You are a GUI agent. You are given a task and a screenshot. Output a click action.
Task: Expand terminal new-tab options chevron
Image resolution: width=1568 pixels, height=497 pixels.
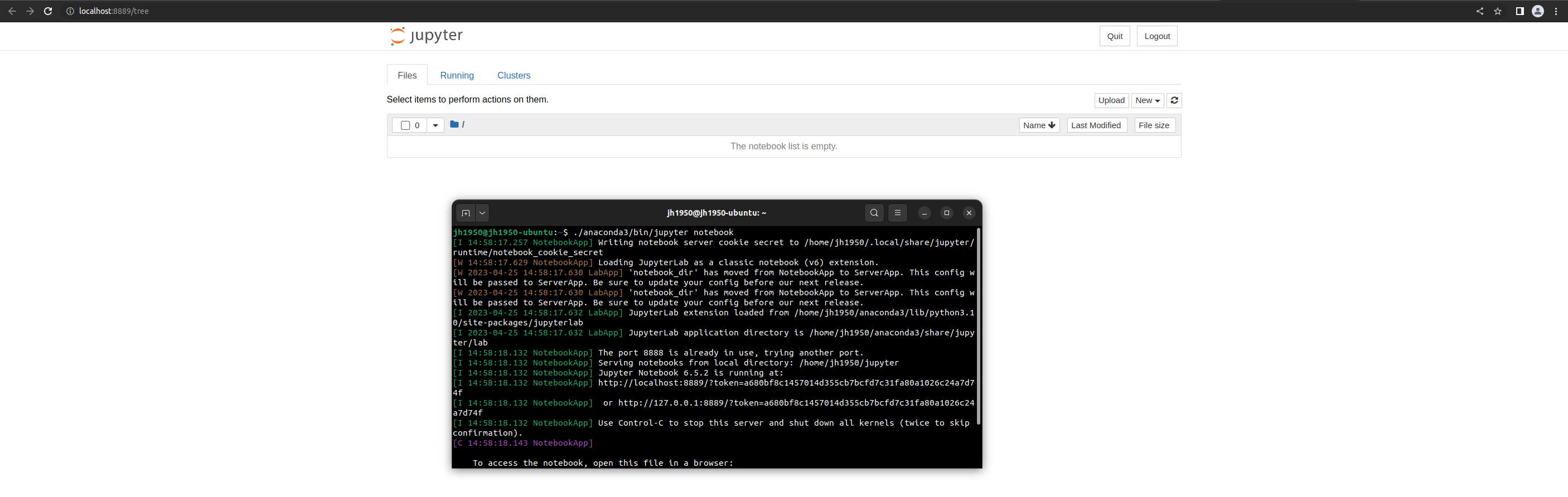tap(482, 213)
